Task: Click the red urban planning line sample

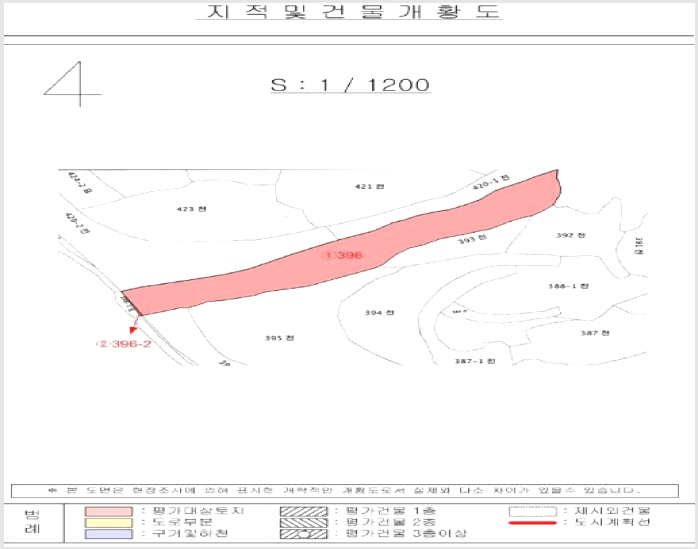Action: 532,523
